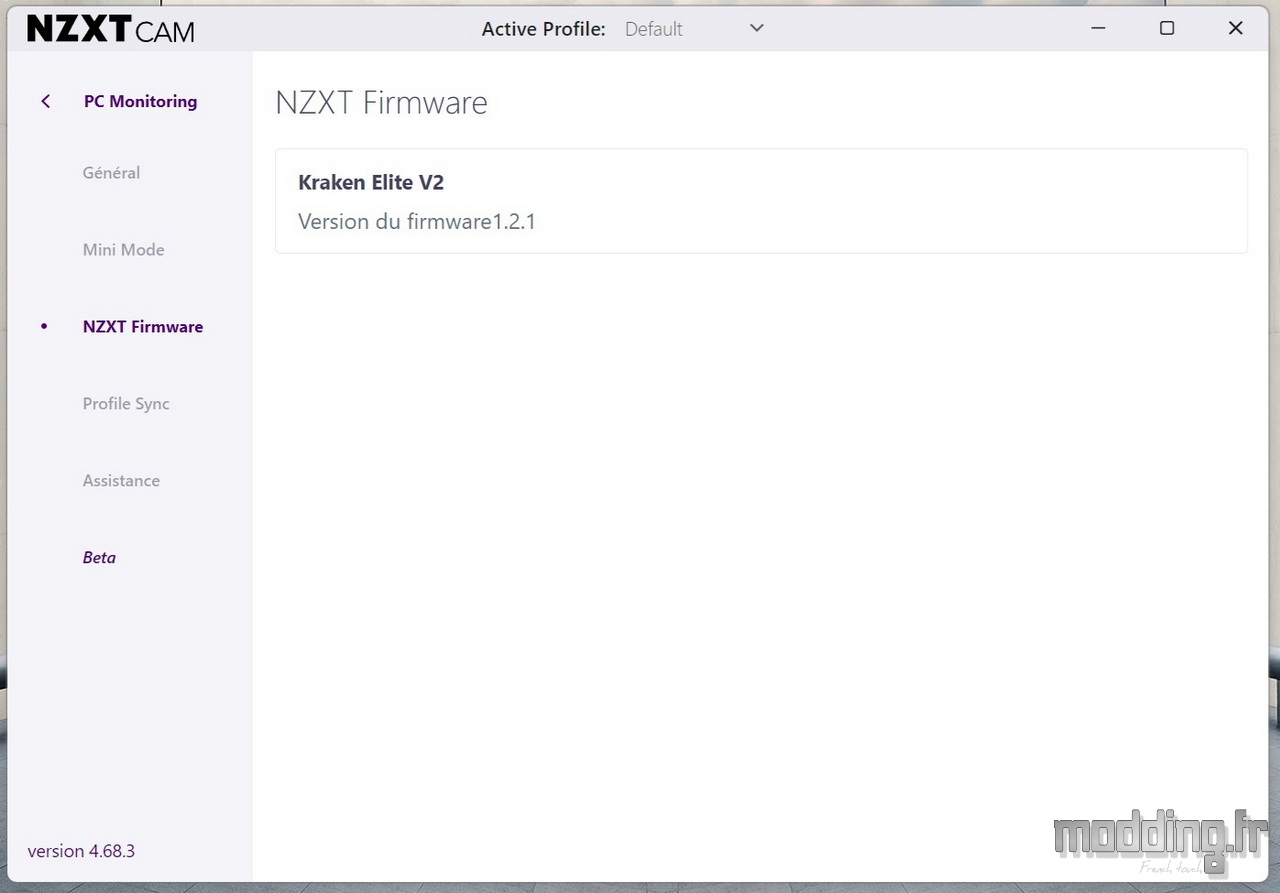Open the Assistance page
Viewport: 1280px width, 893px height.
coord(121,481)
